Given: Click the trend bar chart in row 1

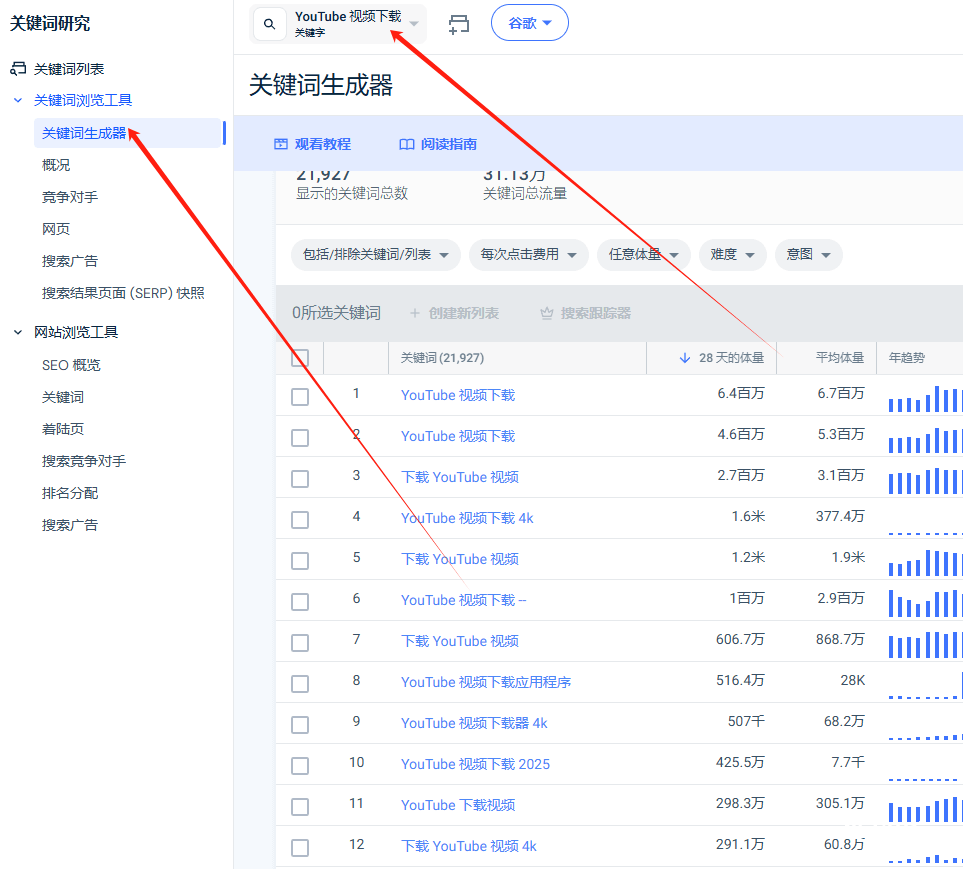Looking at the screenshot, I should pyautogui.click(x=924, y=398).
